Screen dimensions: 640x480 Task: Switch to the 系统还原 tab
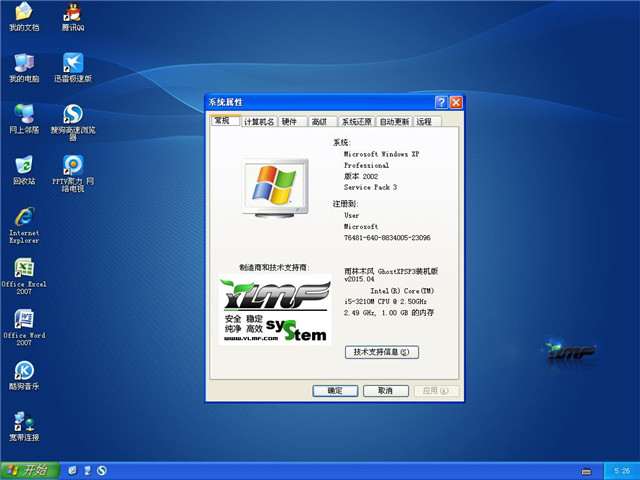(x=357, y=122)
